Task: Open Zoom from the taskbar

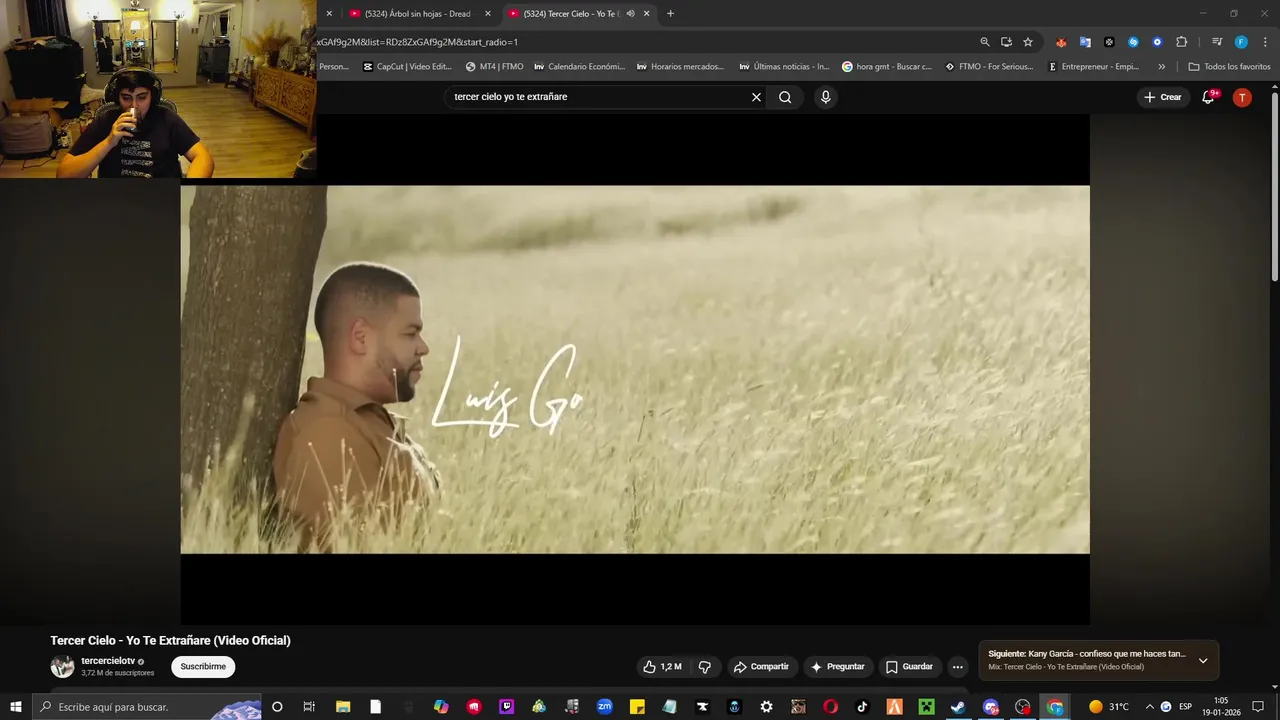Action: (x=604, y=707)
